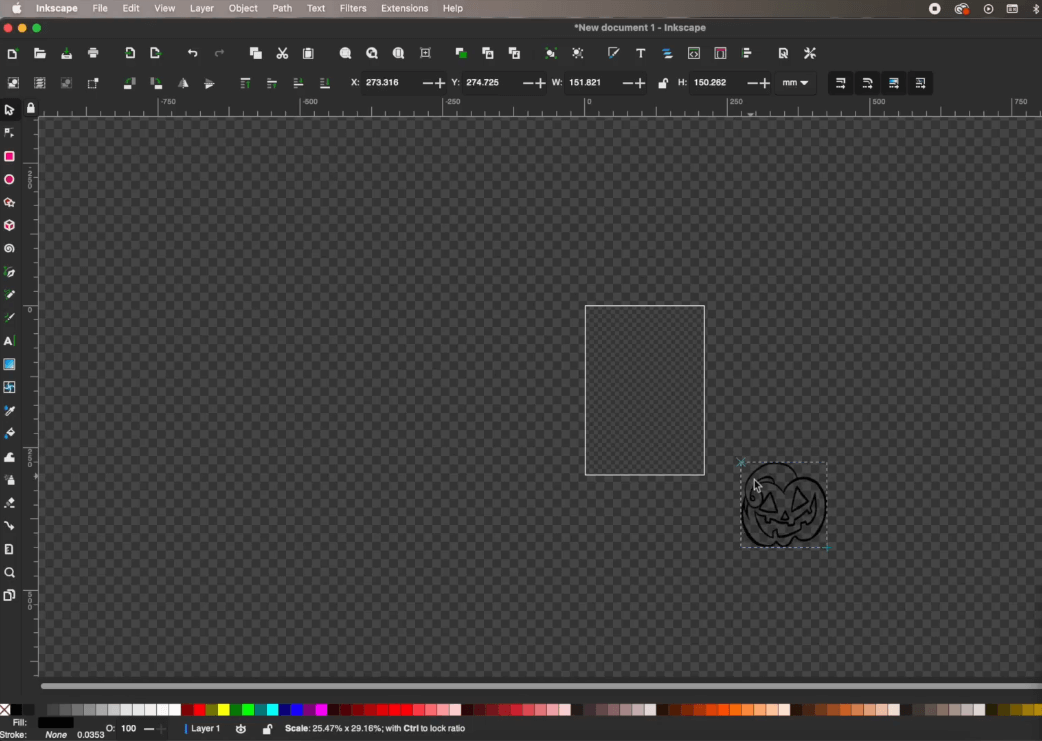Toggle the layer lock in the statusbar
This screenshot has width=1042, height=741.
pyautogui.click(x=267, y=728)
